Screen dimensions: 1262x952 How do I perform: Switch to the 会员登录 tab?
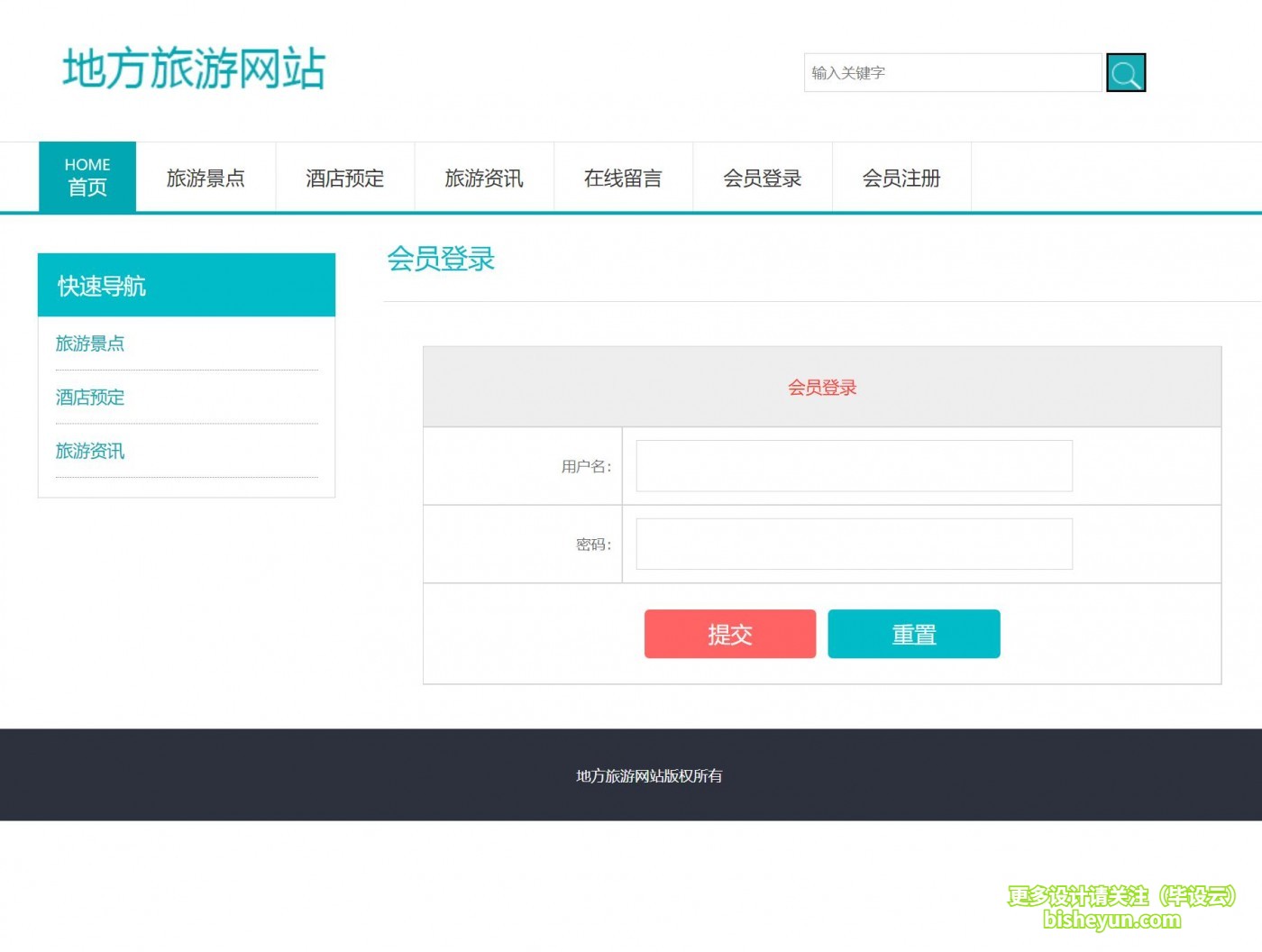pos(763,178)
